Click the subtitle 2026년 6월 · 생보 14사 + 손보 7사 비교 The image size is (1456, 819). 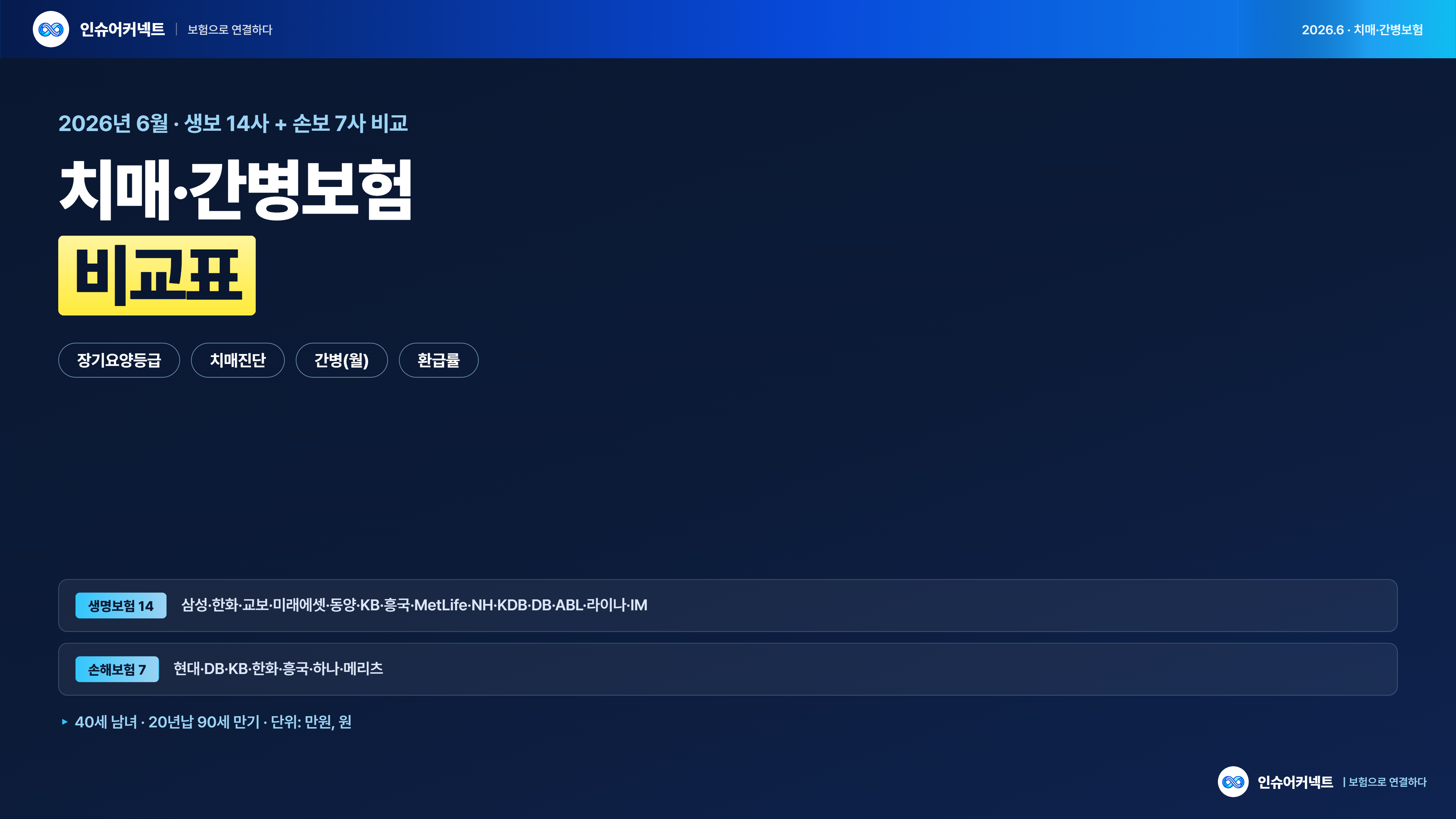(233, 123)
